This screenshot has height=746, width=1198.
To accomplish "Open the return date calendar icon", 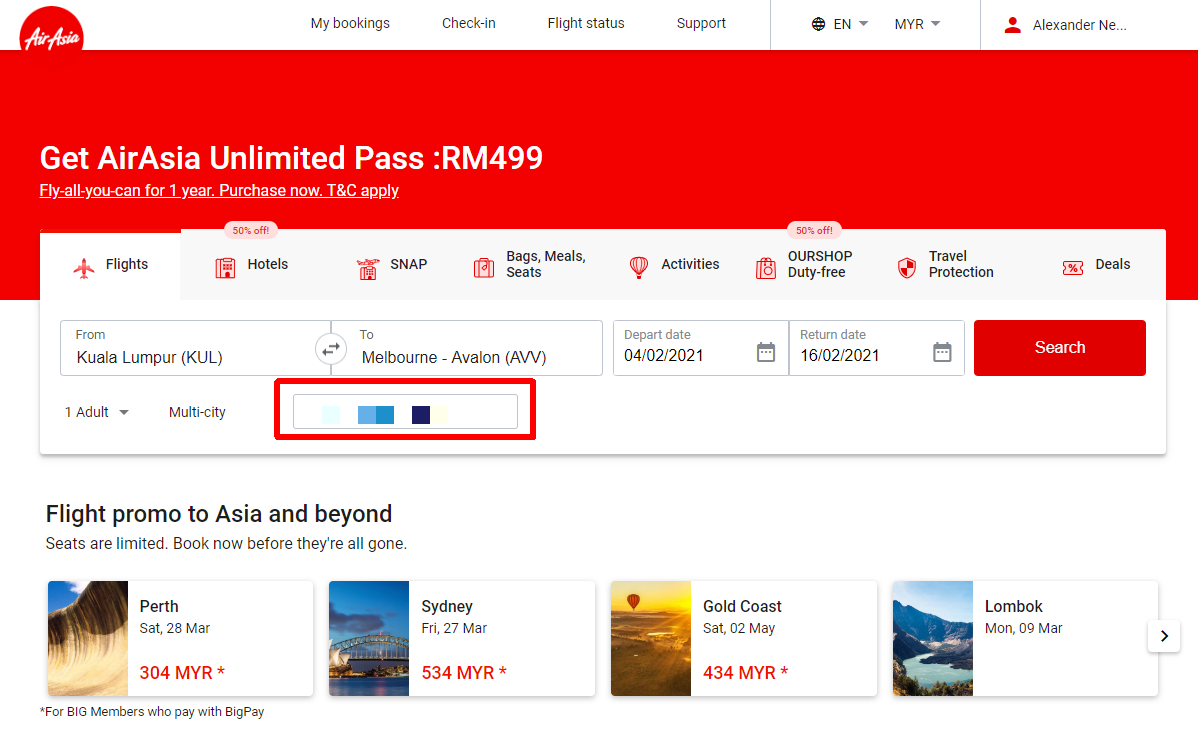I will point(942,352).
